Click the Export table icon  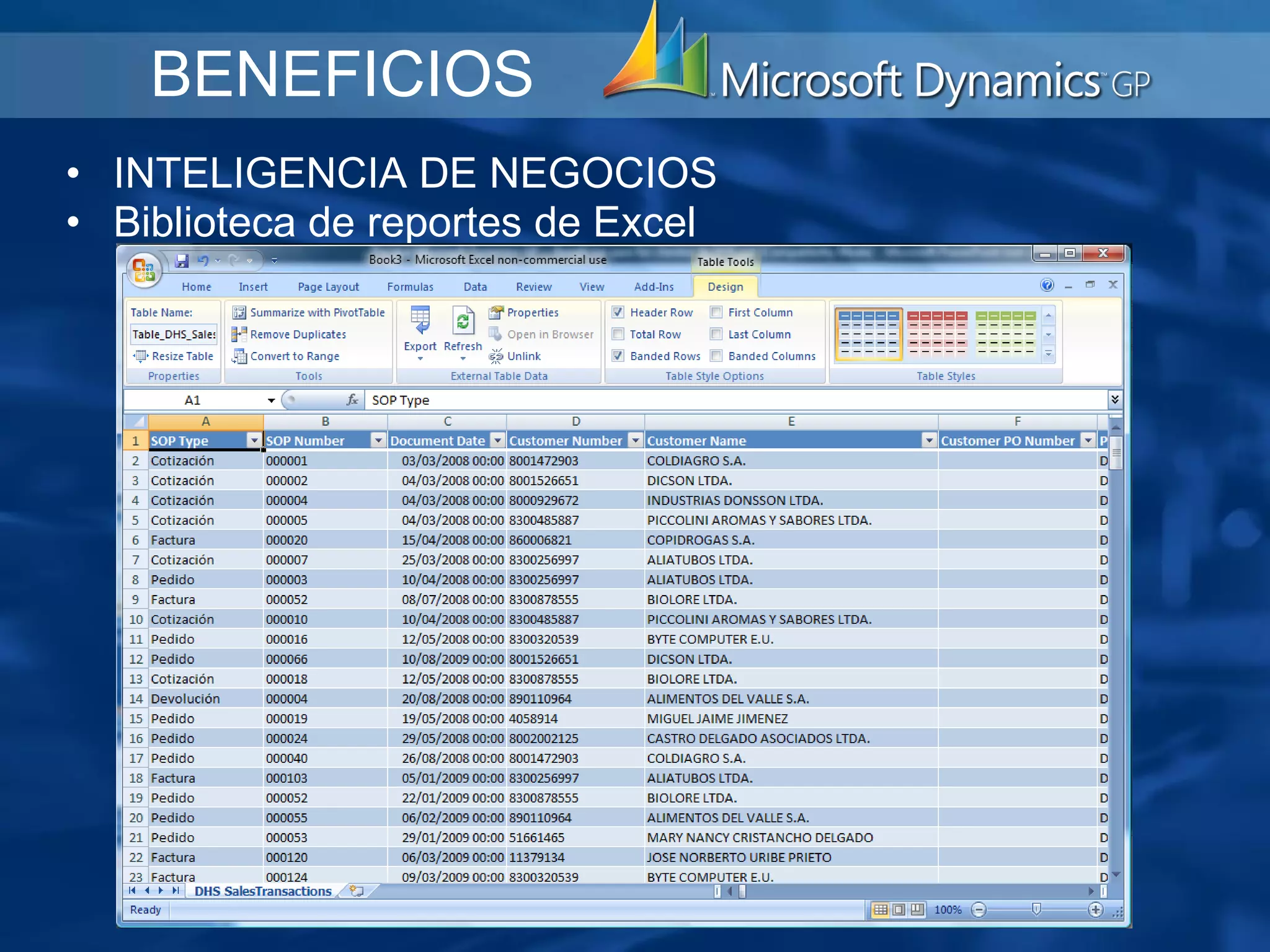420,320
